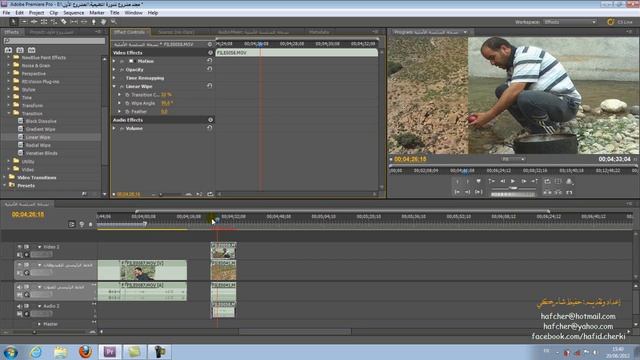Image resolution: width=640 pixels, height=360 pixels.
Task: Select the Block Dissolve effect
Action: (41, 121)
